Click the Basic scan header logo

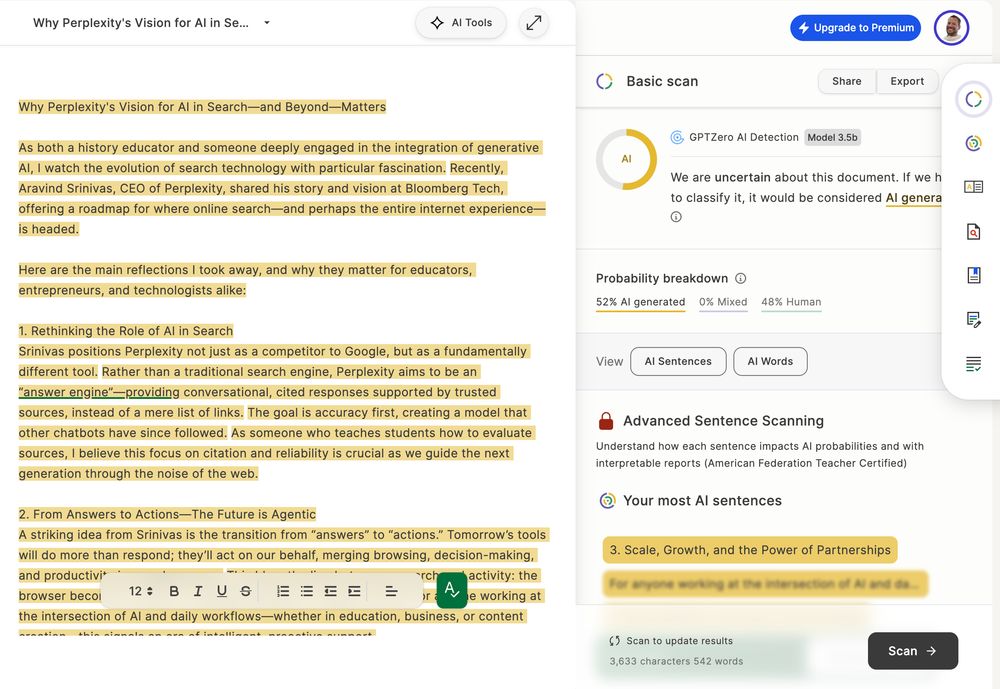click(604, 81)
